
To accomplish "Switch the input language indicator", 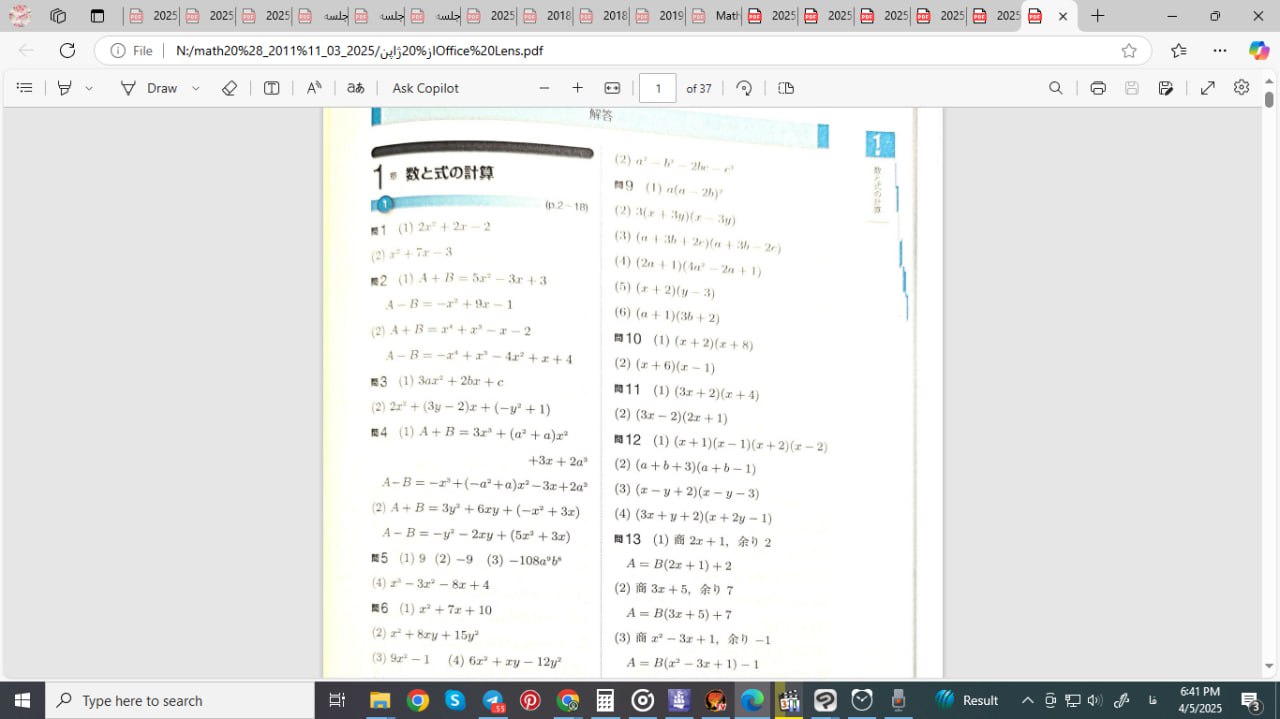I will pyautogui.click(x=1153, y=700).
